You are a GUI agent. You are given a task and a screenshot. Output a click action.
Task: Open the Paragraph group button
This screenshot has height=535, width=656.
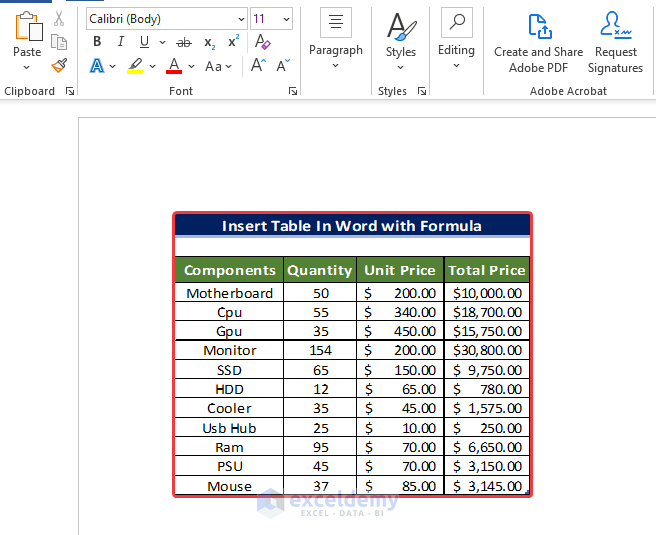[x=336, y=38]
